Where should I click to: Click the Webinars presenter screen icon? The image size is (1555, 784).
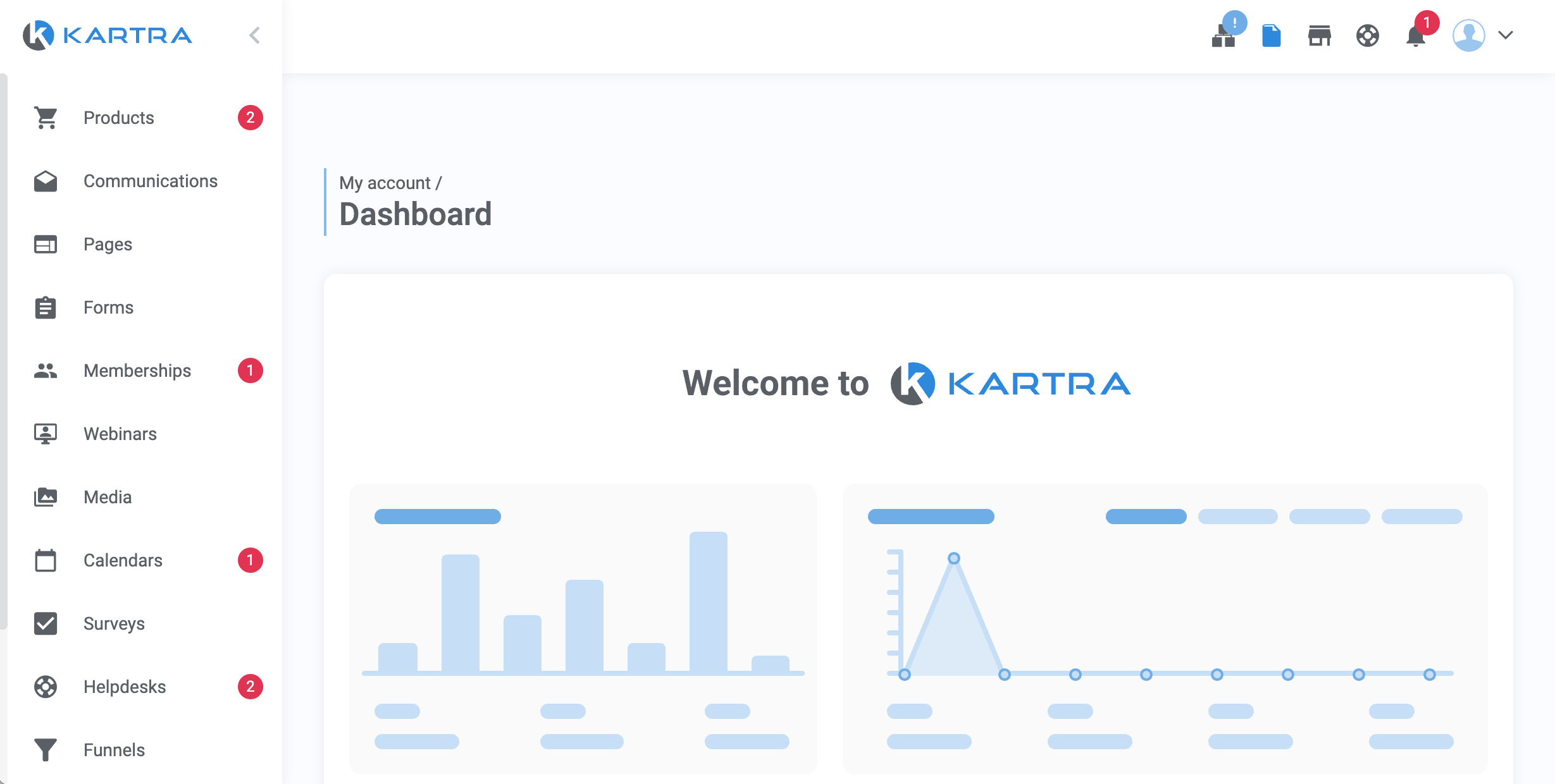[46, 434]
